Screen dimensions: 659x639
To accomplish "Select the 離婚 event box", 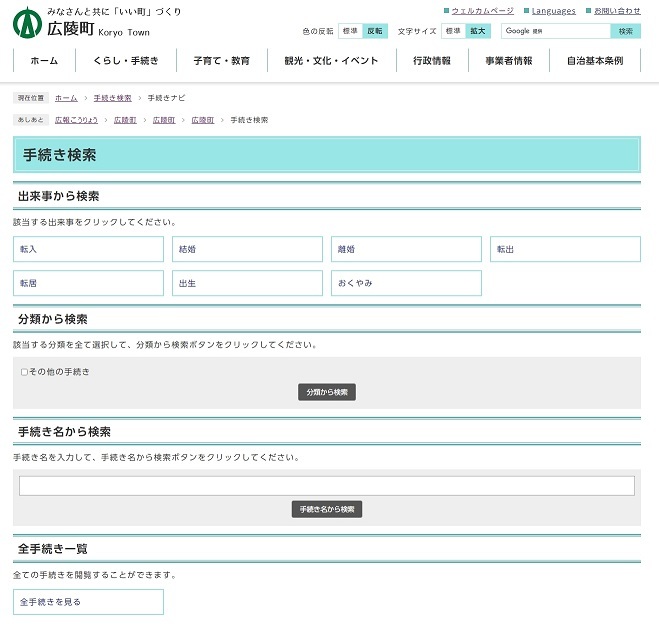I will click(x=406, y=249).
